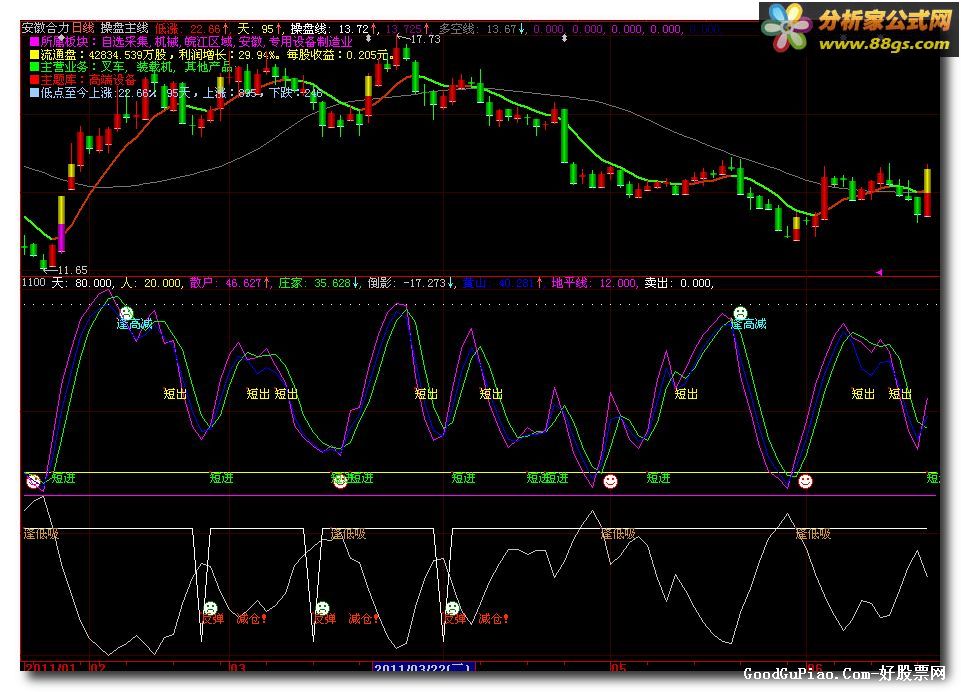Click the 05 month marker on time axis
Screen dimensions: 961x692
point(618,666)
